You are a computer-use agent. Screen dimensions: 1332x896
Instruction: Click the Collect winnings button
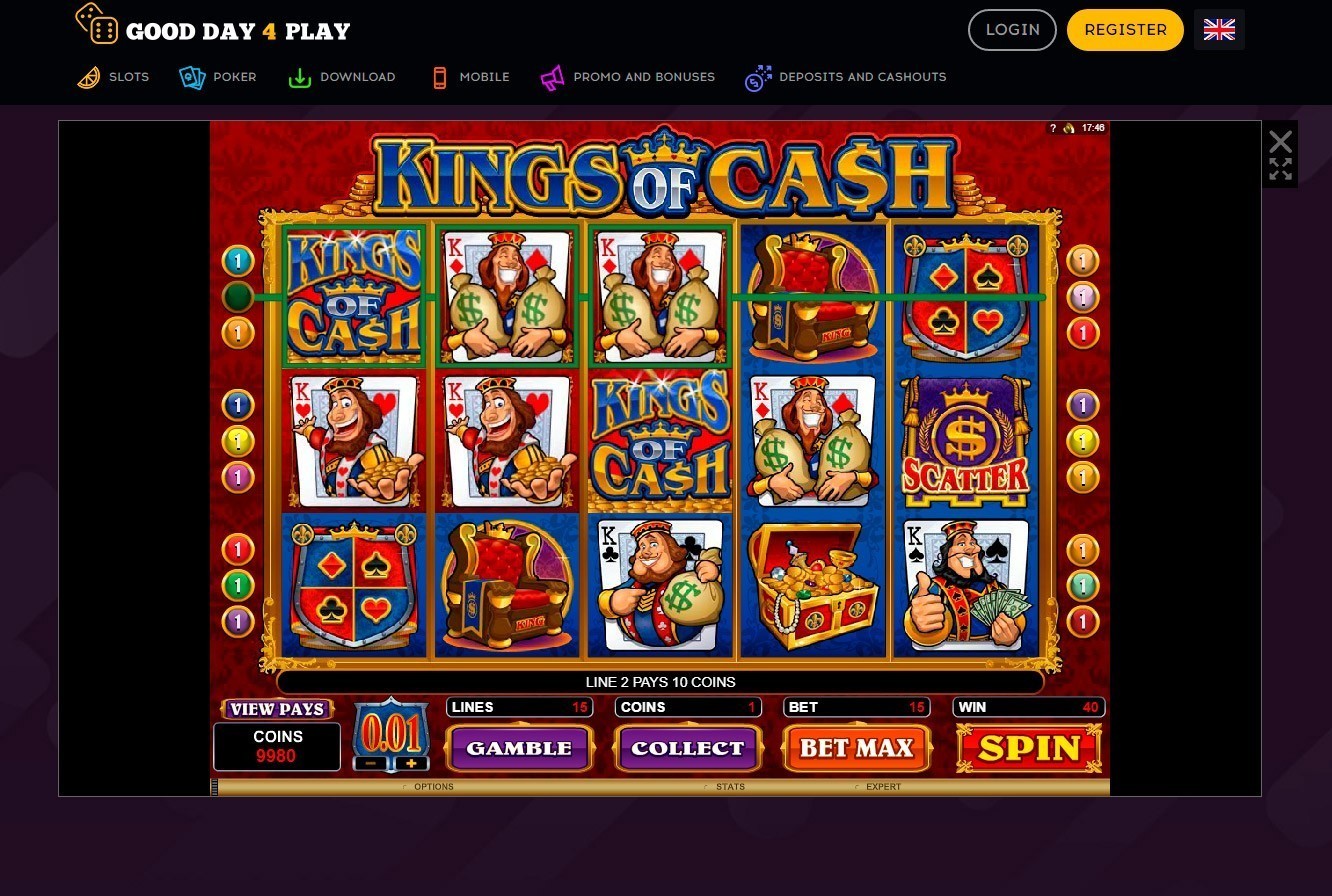click(688, 748)
